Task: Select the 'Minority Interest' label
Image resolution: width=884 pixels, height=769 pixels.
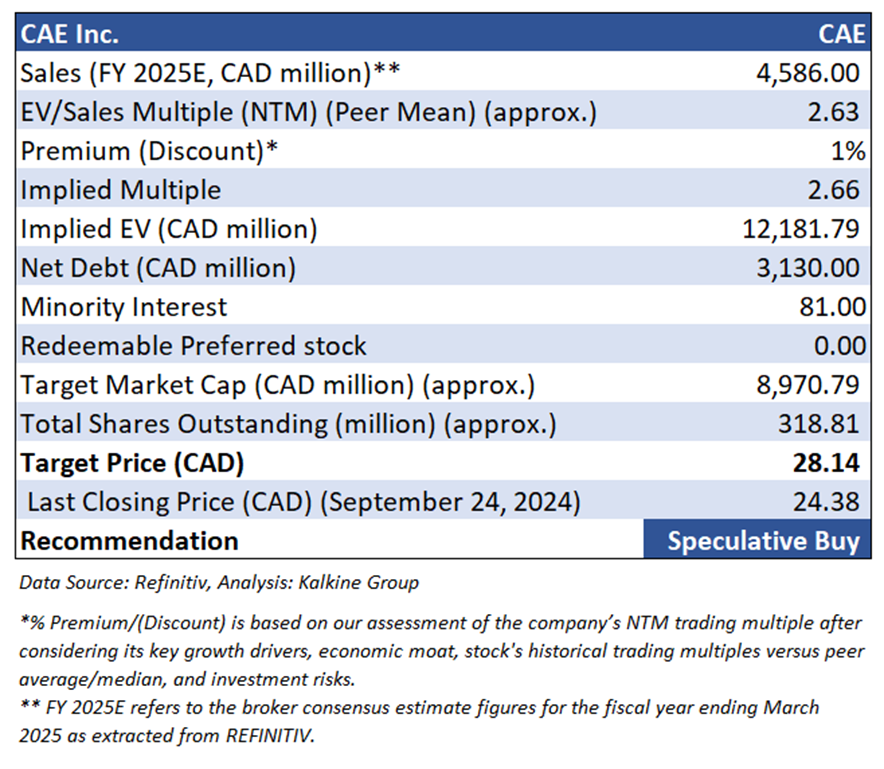Action: point(123,307)
